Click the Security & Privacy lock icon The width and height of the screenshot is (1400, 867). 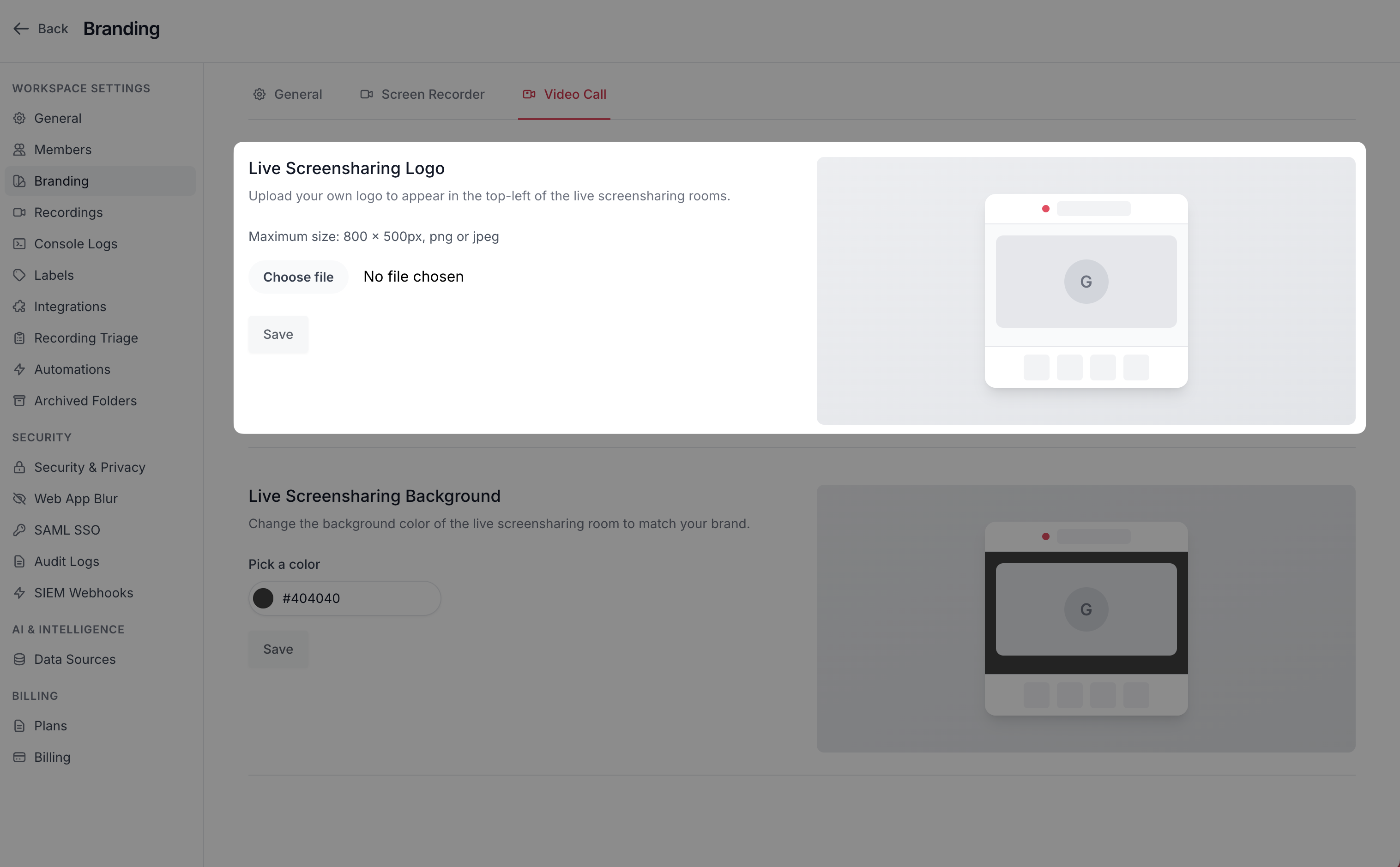tap(19, 467)
